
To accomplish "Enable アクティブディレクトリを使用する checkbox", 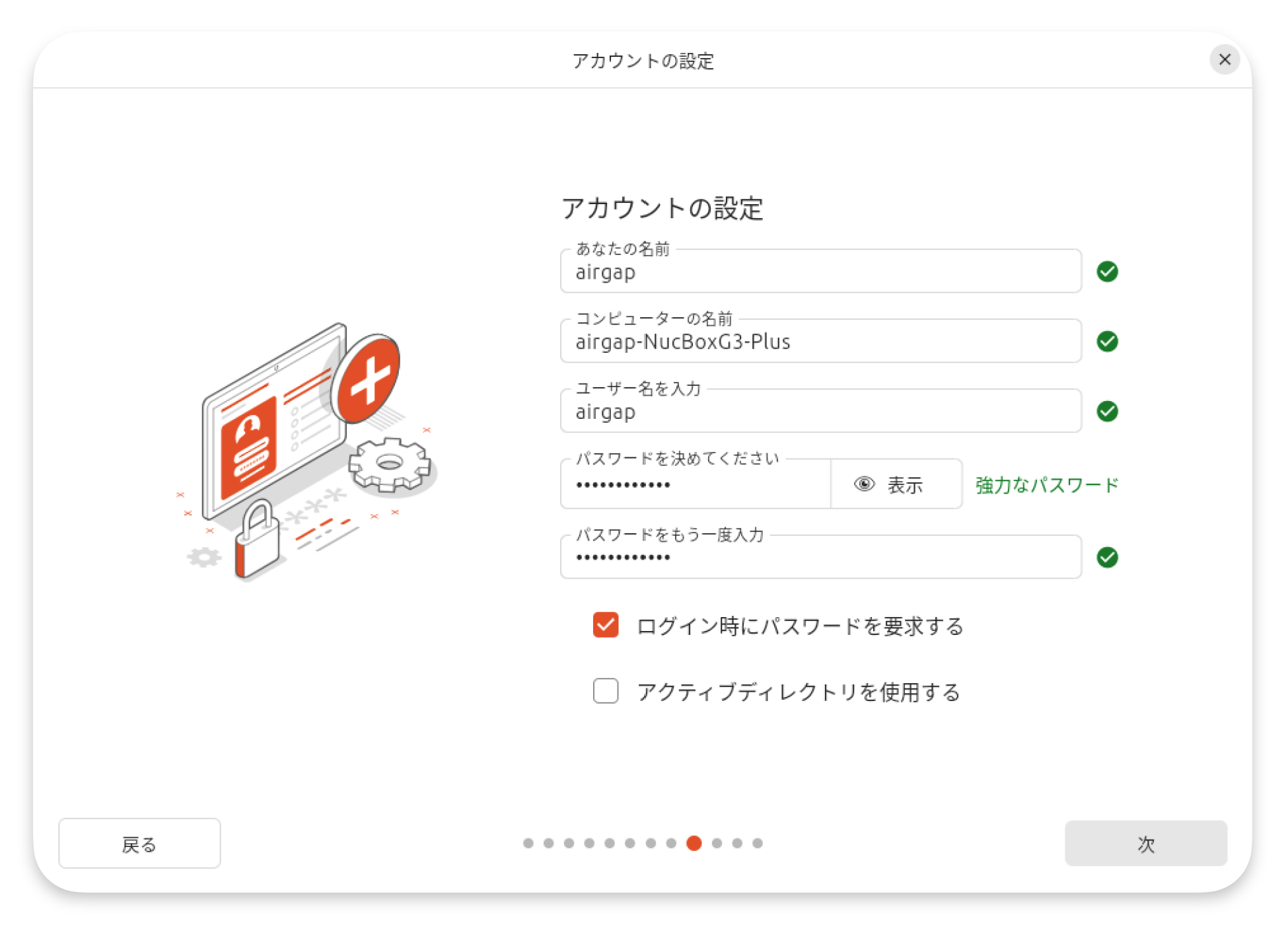I will 605,691.
